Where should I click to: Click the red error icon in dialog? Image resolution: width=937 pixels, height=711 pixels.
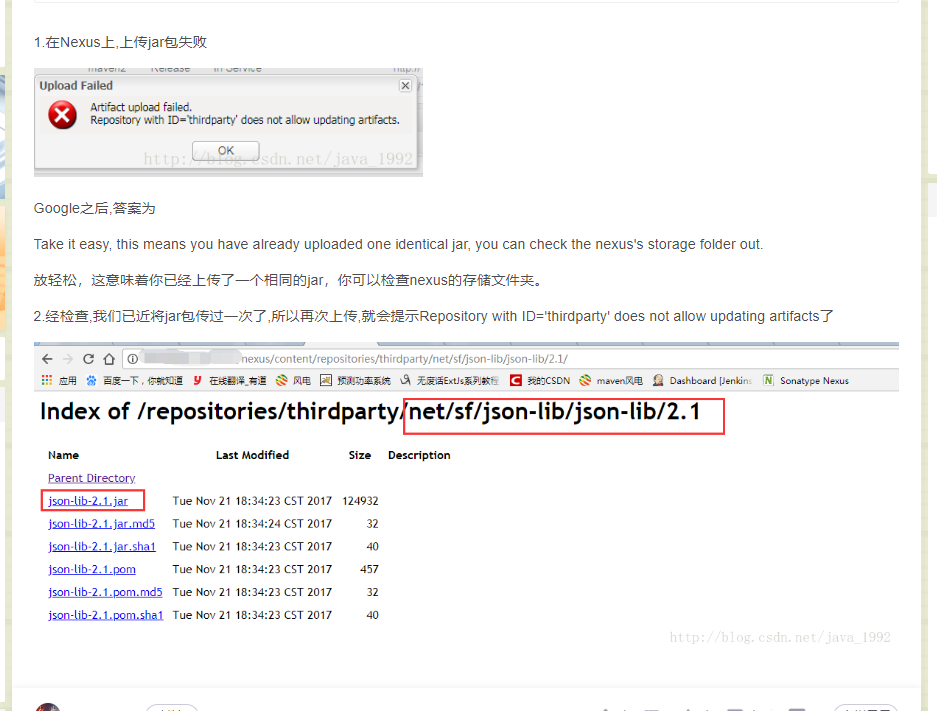pyautogui.click(x=63, y=115)
